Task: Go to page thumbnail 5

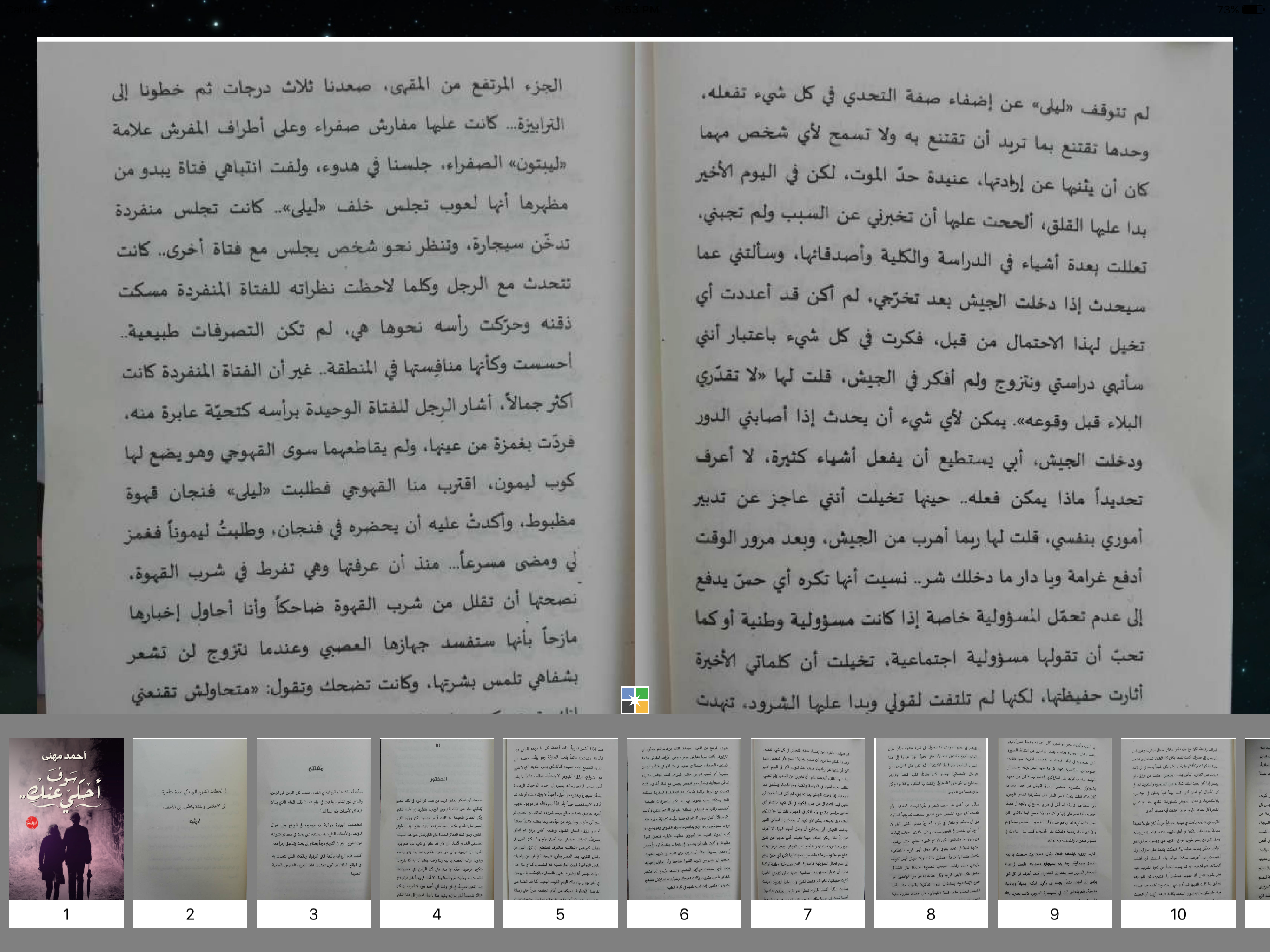Action: 560,833
